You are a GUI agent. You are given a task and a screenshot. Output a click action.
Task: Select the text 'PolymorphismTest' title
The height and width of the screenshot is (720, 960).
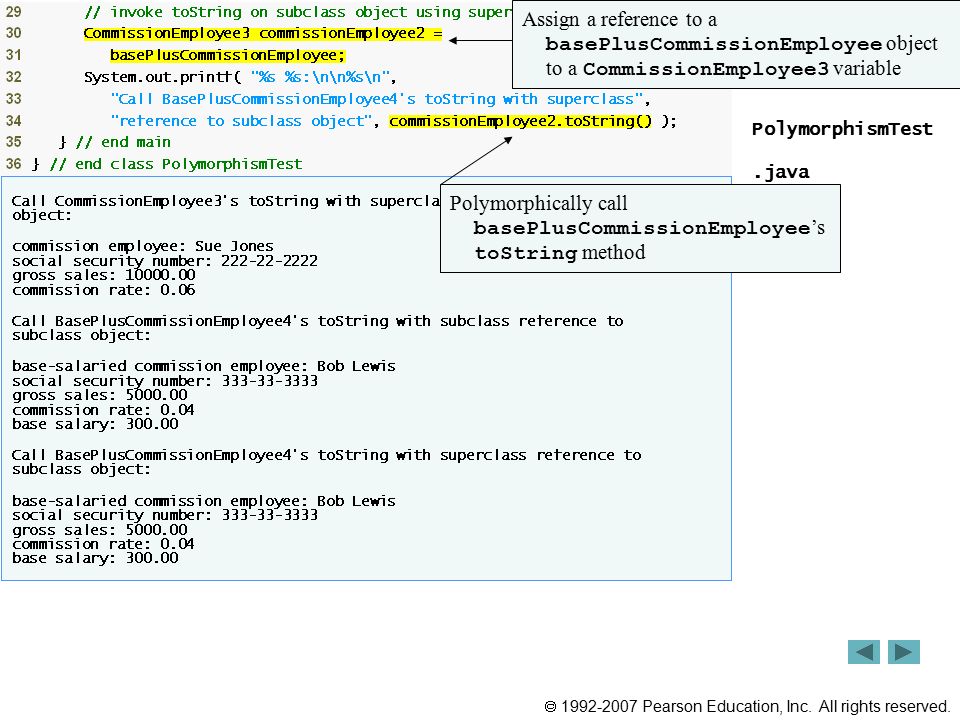pos(842,129)
